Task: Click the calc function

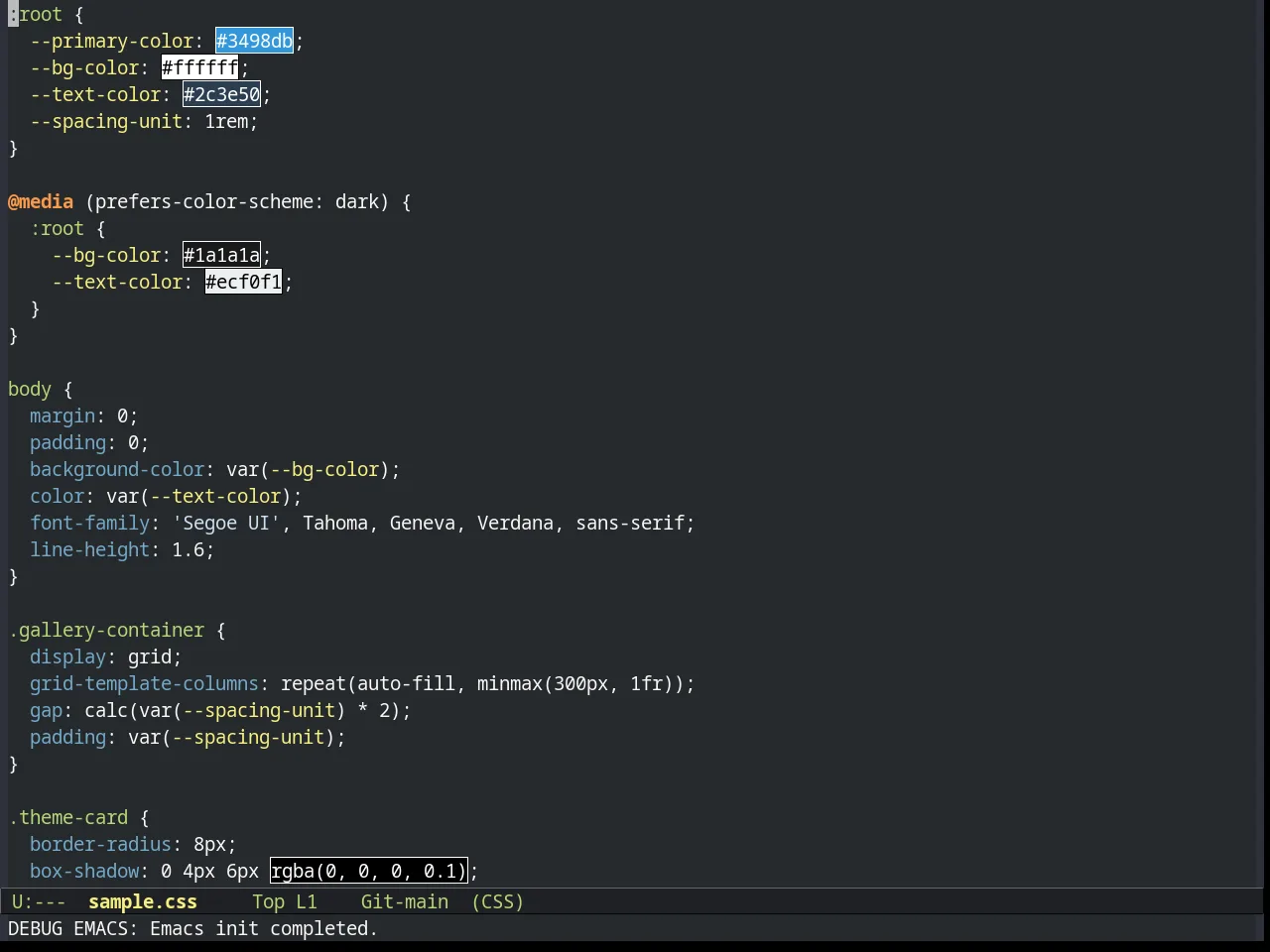Action: click(106, 710)
